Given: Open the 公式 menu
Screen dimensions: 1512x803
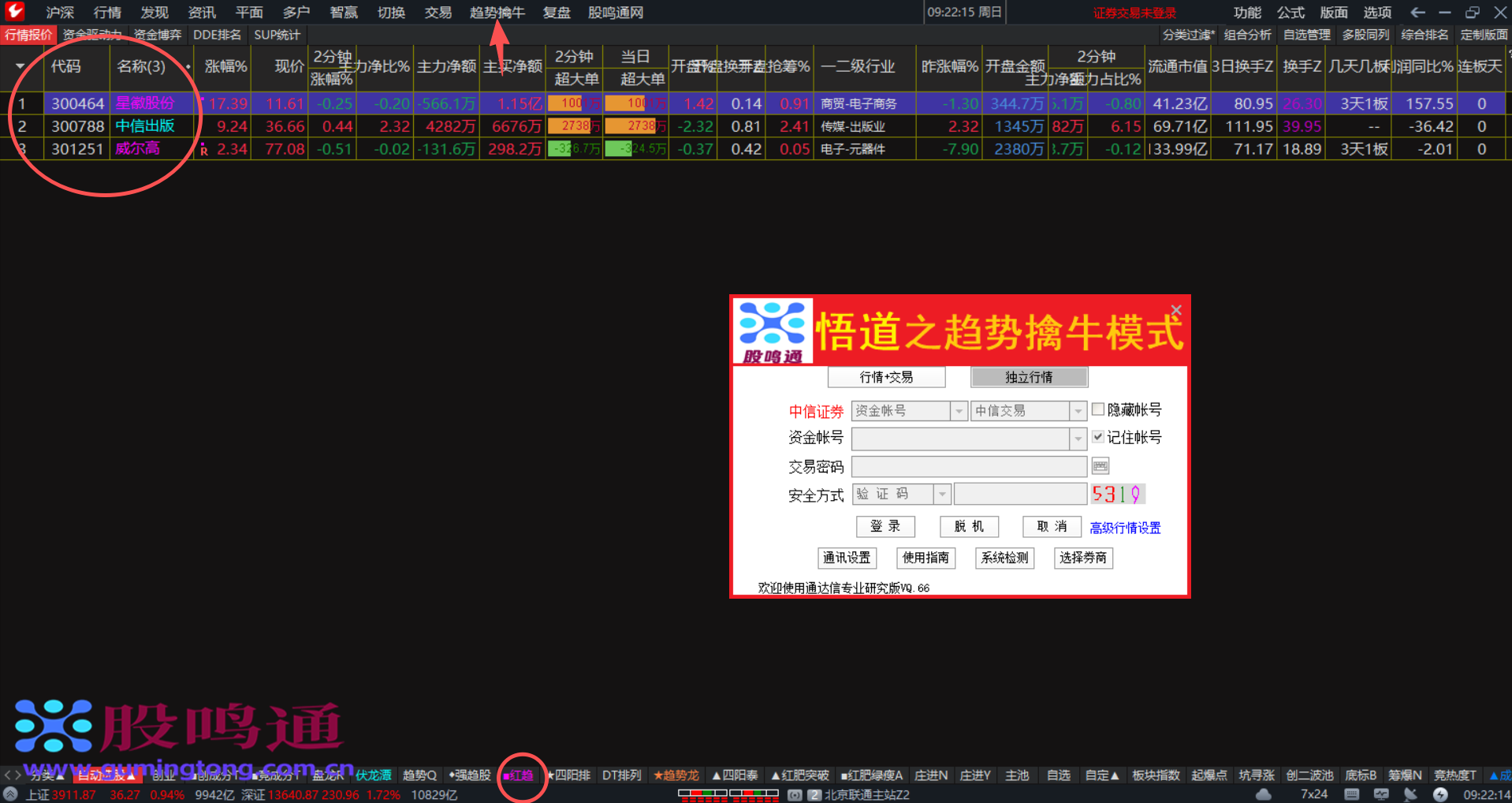Looking at the screenshot, I should point(1290,12).
